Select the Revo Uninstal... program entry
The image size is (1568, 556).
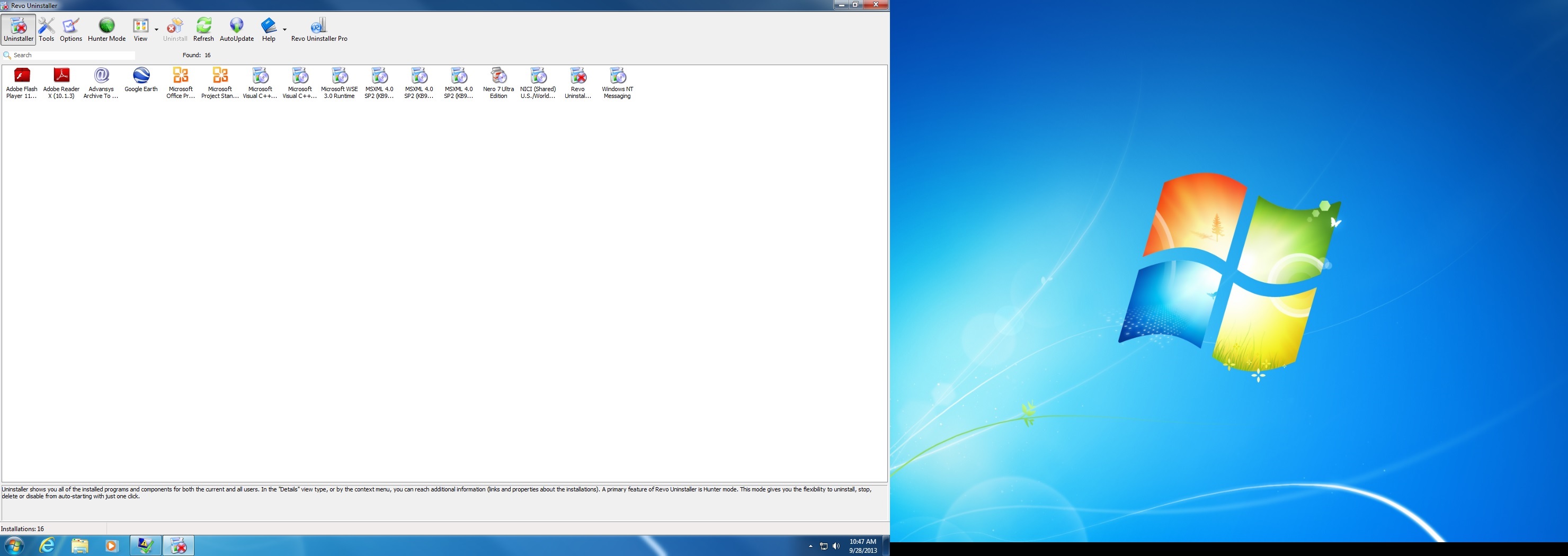pos(577,83)
